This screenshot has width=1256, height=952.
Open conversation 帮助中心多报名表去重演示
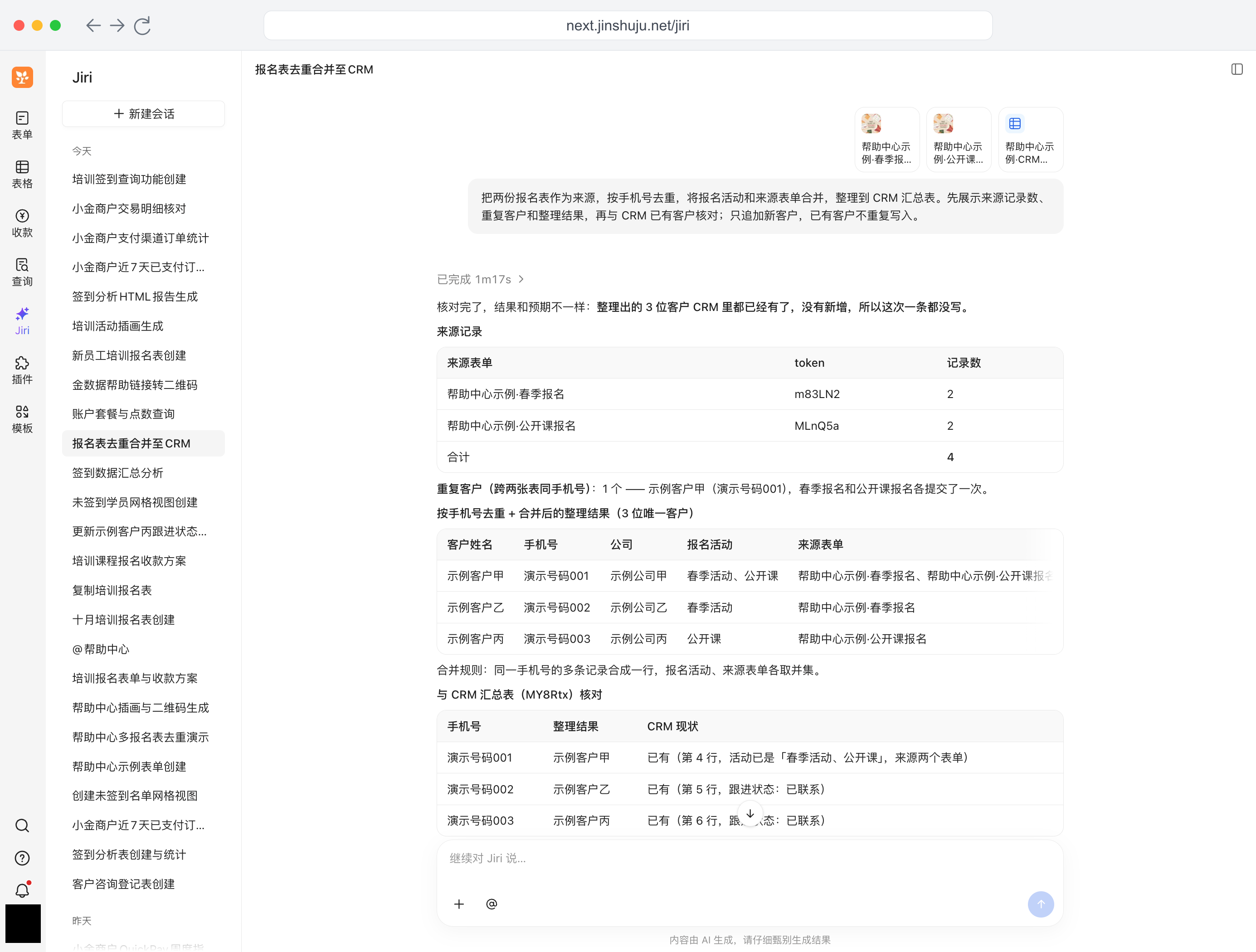(x=143, y=737)
